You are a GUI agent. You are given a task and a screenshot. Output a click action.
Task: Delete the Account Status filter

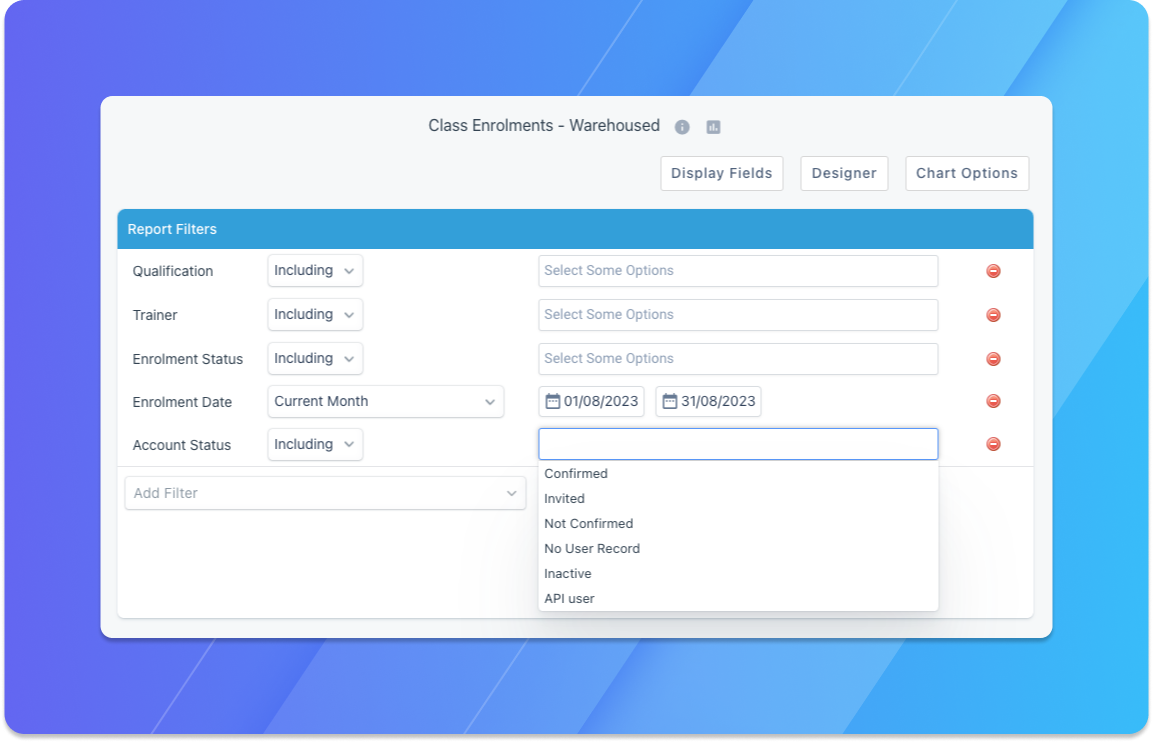993,444
